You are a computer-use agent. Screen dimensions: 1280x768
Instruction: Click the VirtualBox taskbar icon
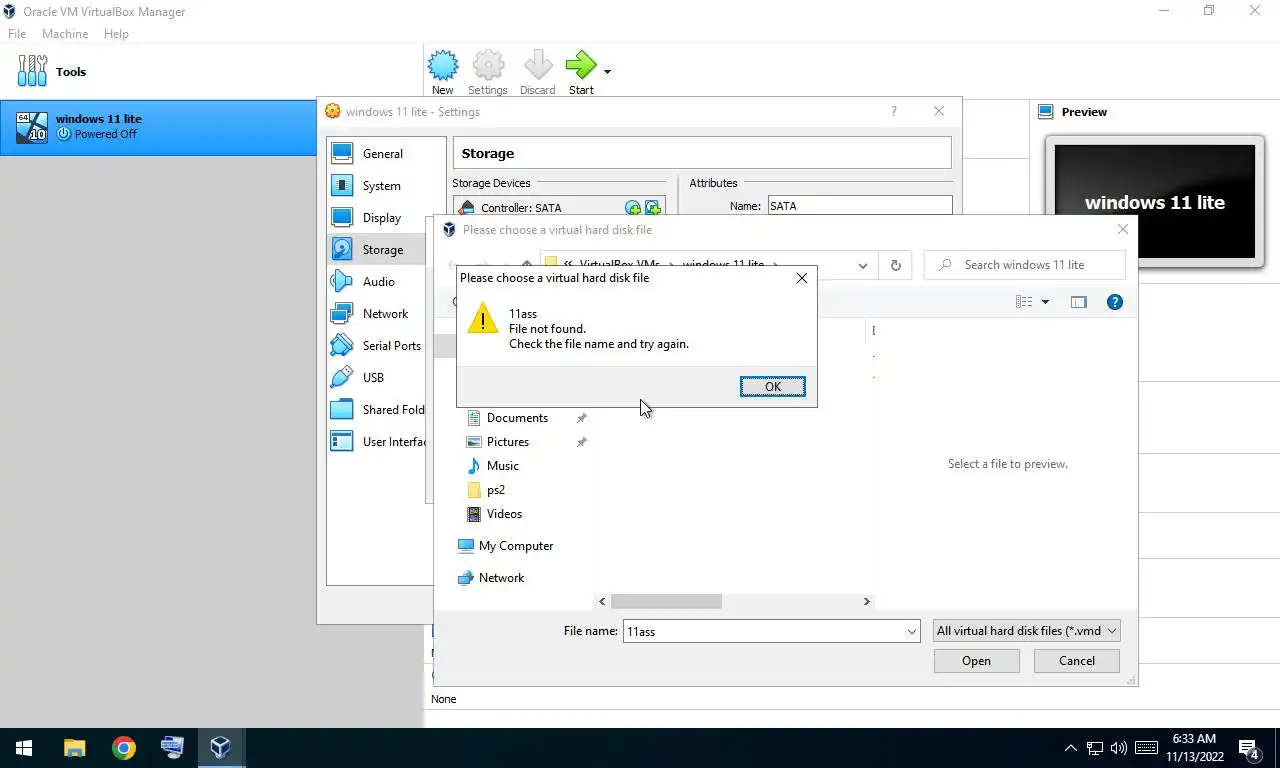click(x=220, y=748)
